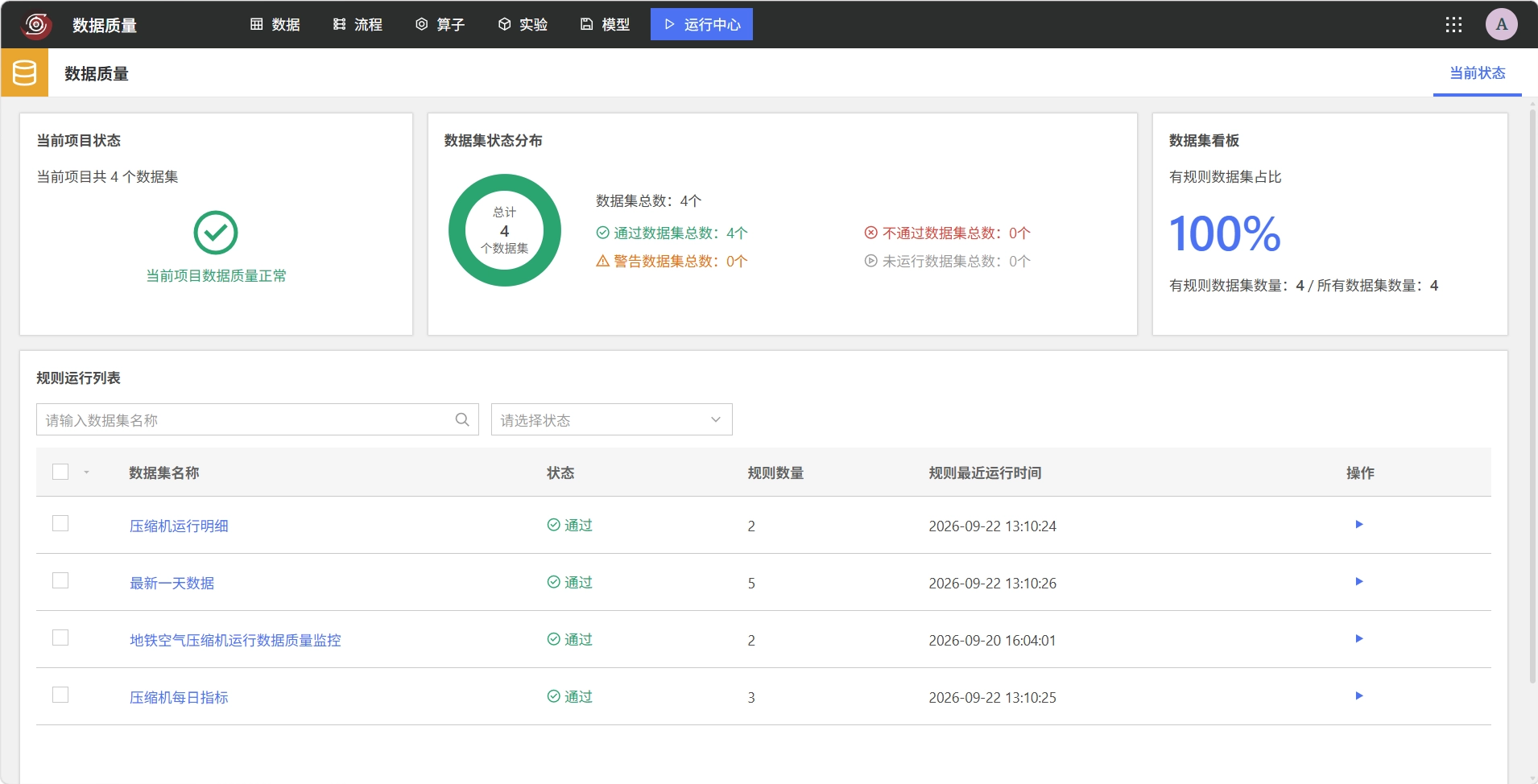1538x784 pixels.
Task: Check the box for 压缩机每日指标 row
Action: click(x=60, y=695)
